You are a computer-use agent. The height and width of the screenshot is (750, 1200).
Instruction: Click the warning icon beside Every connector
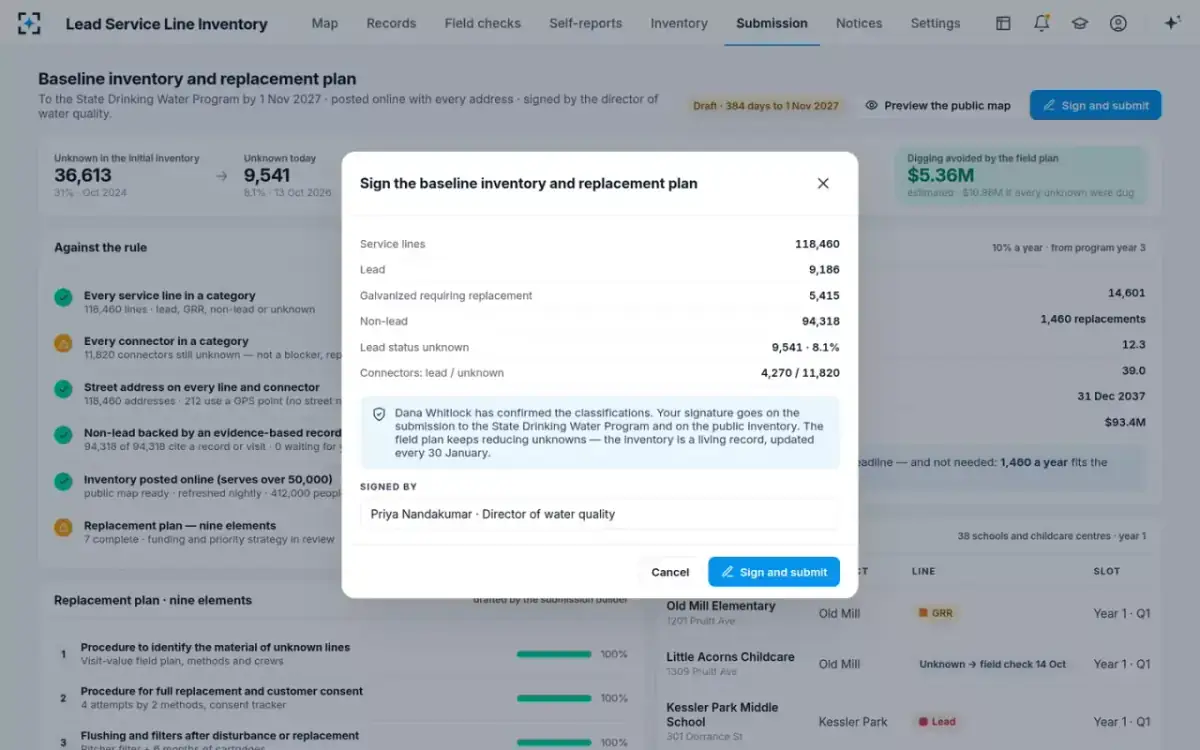pos(63,343)
